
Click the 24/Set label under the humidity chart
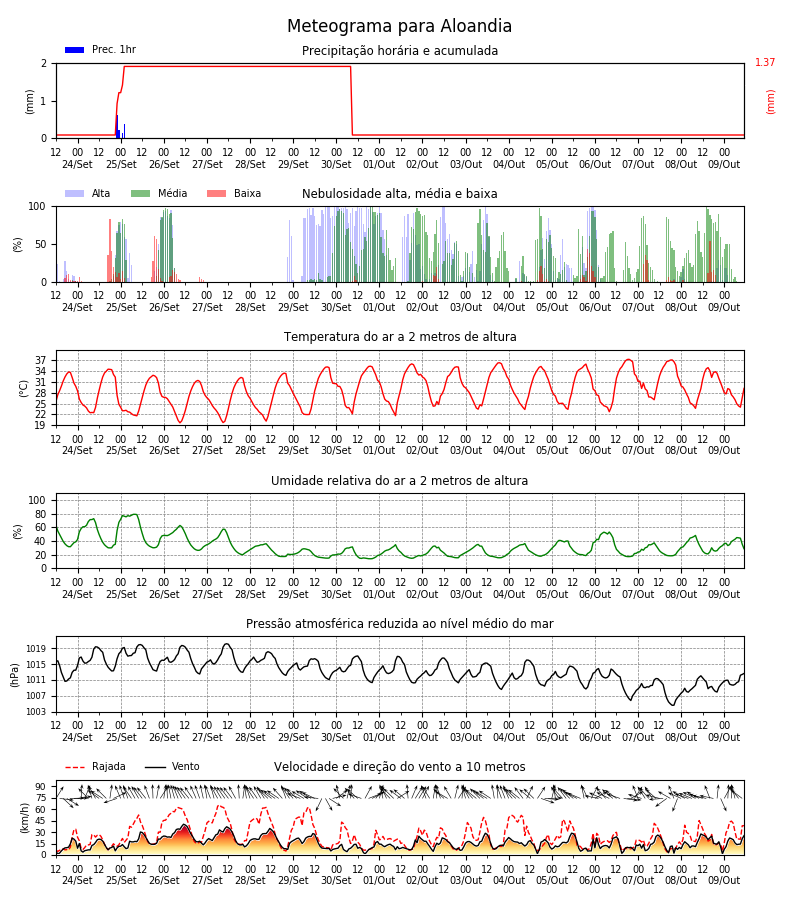pos(77,594)
